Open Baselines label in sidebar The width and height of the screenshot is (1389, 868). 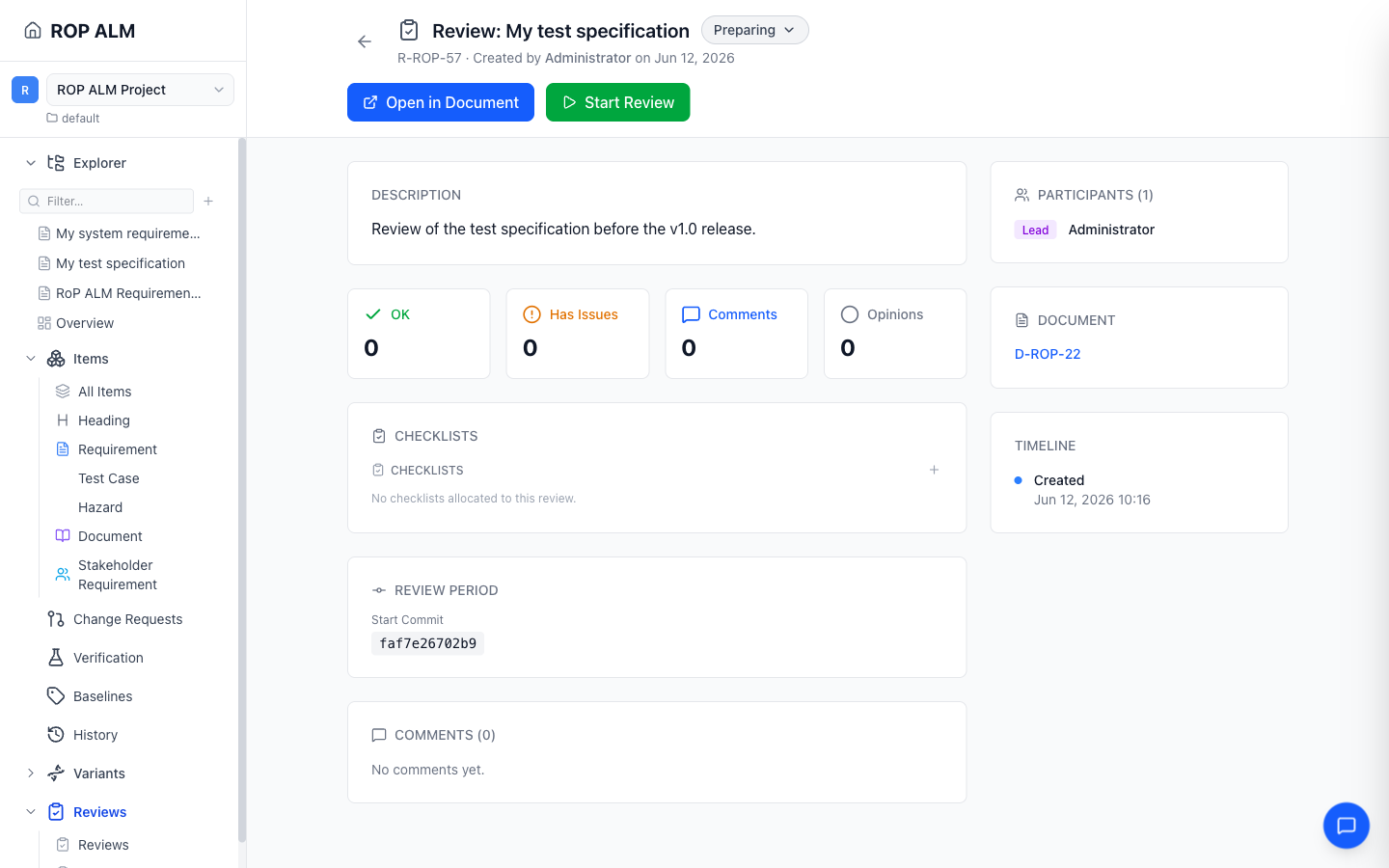click(103, 696)
